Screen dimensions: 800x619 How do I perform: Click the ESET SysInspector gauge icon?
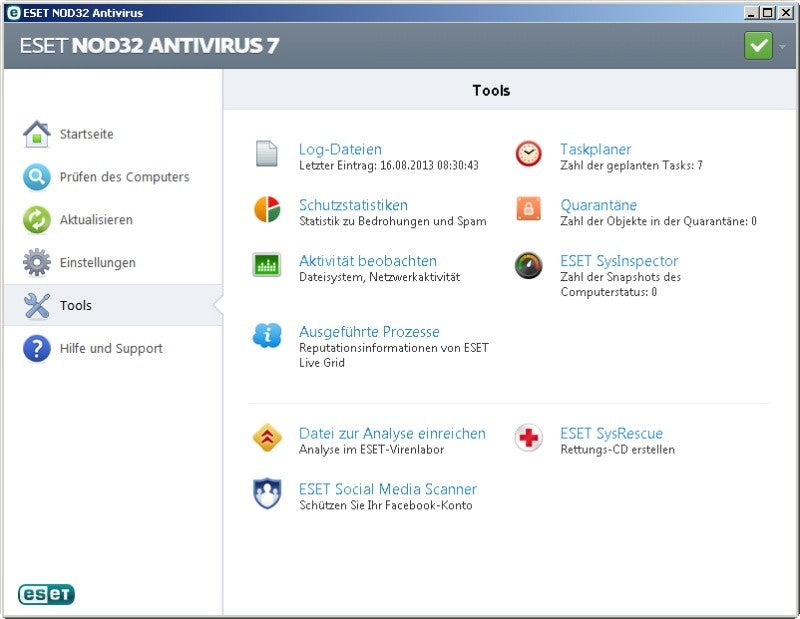pos(528,265)
